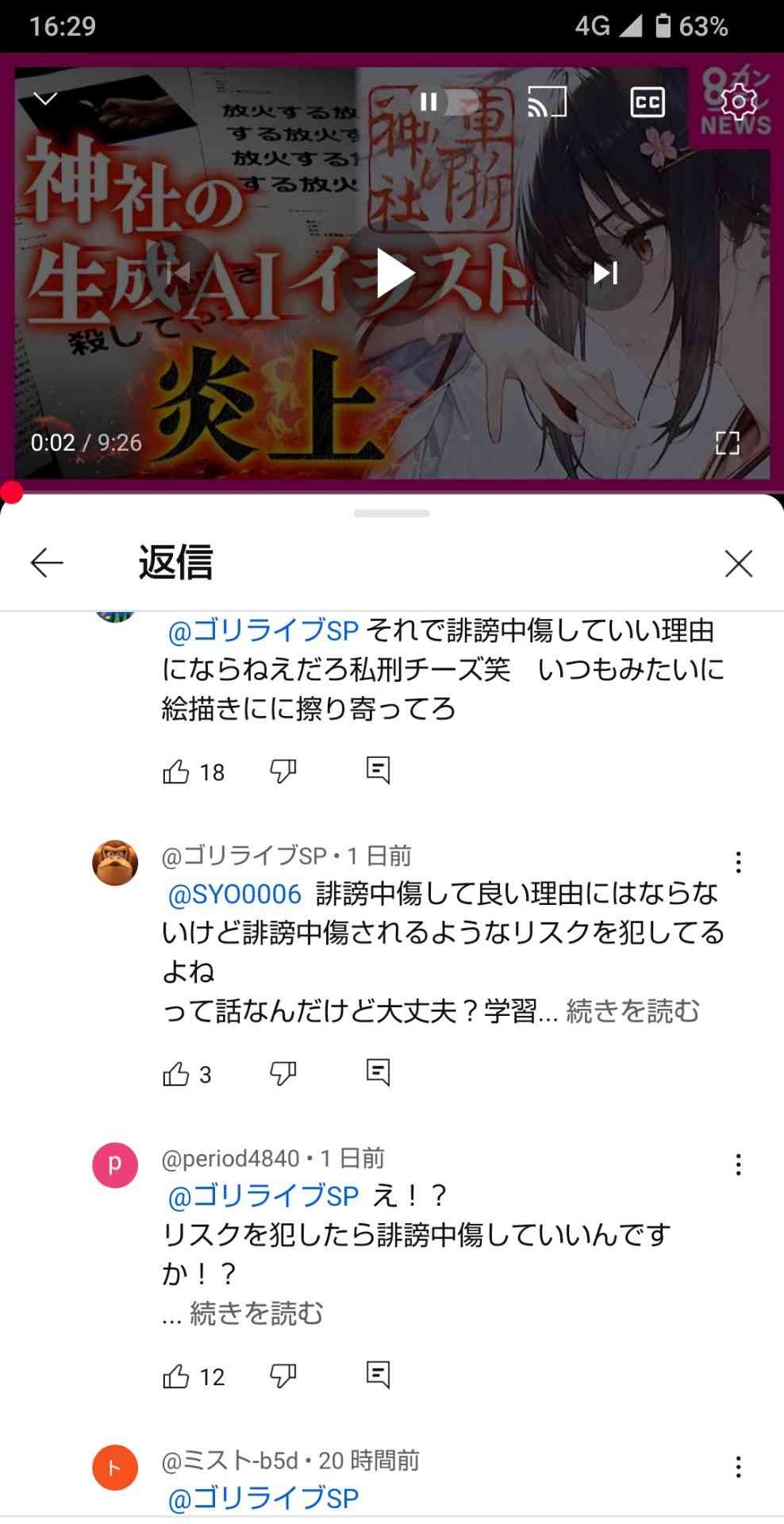The width and height of the screenshot is (784, 1524).
Task: Open options menu for @period4840 comment
Action: [x=738, y=1164]
